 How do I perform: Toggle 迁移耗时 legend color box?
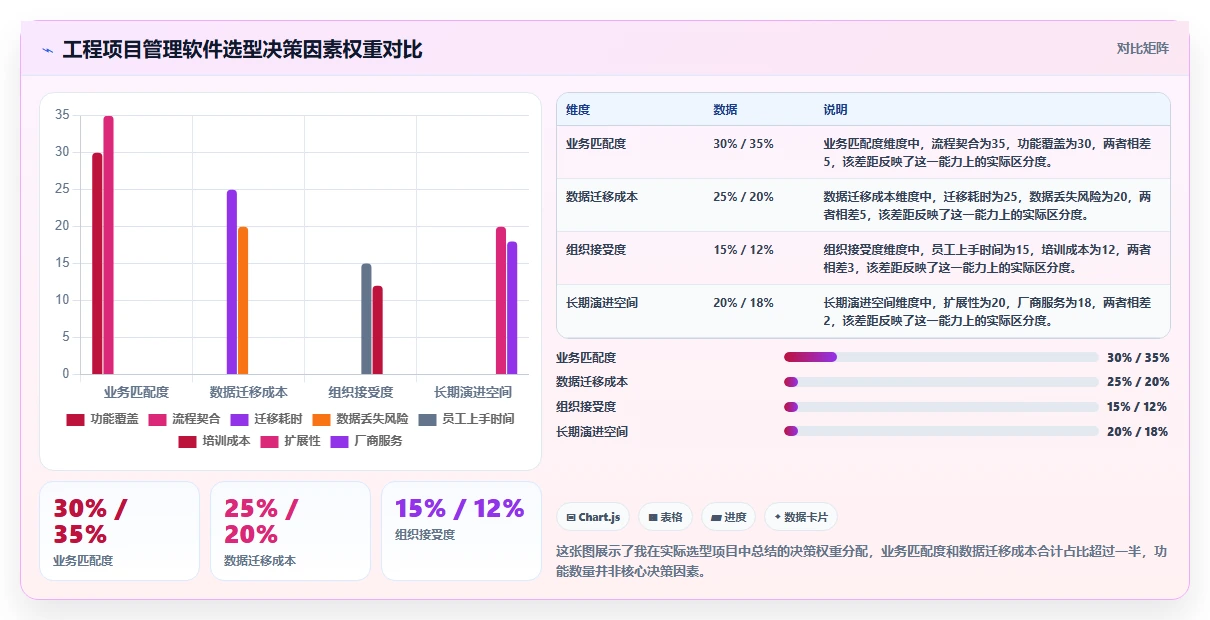[x=239, y=419]
